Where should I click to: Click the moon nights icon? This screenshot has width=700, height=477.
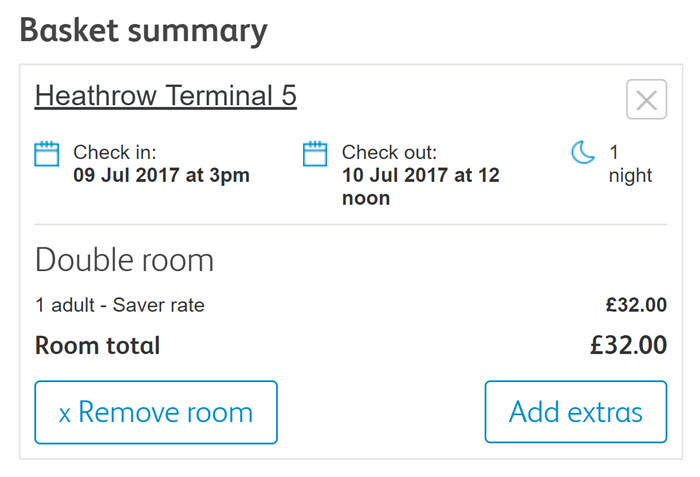[x=583, y=152]
